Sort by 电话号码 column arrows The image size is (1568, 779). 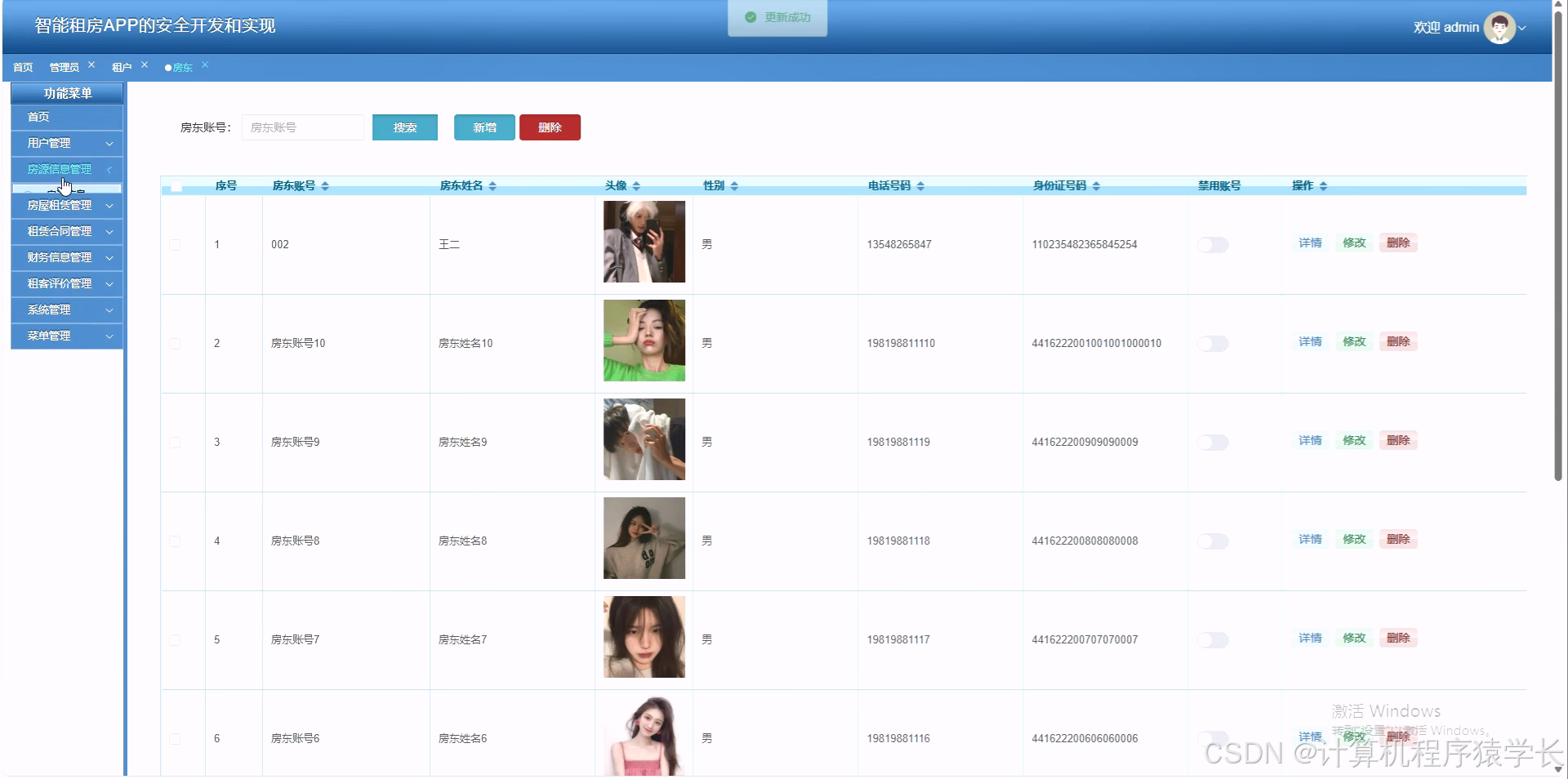point(920,186)
